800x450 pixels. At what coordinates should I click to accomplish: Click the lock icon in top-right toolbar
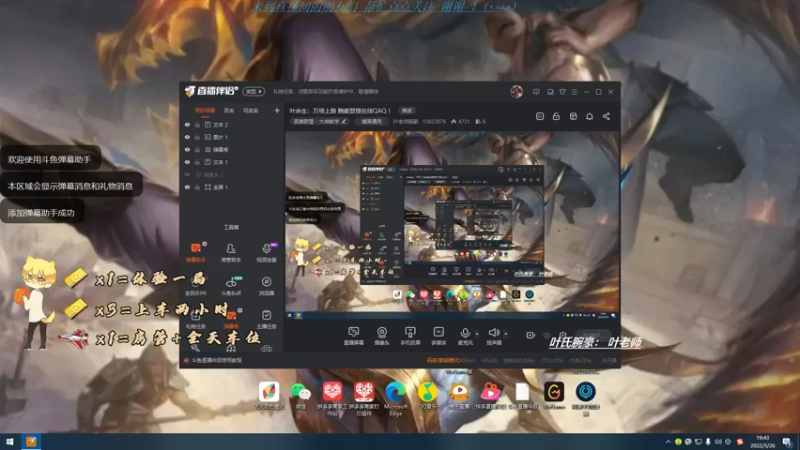(x=556, y=116)
